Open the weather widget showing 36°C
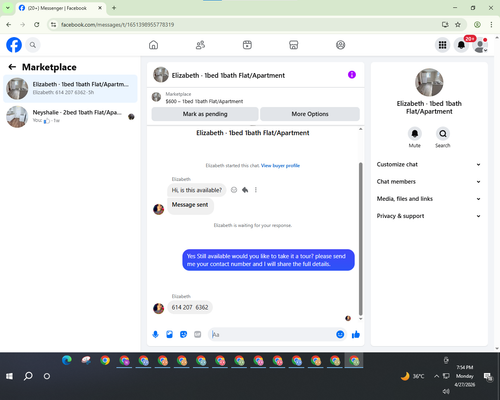Image resolution: width=500 pixels, height=400 pixels. coord(413,376)
